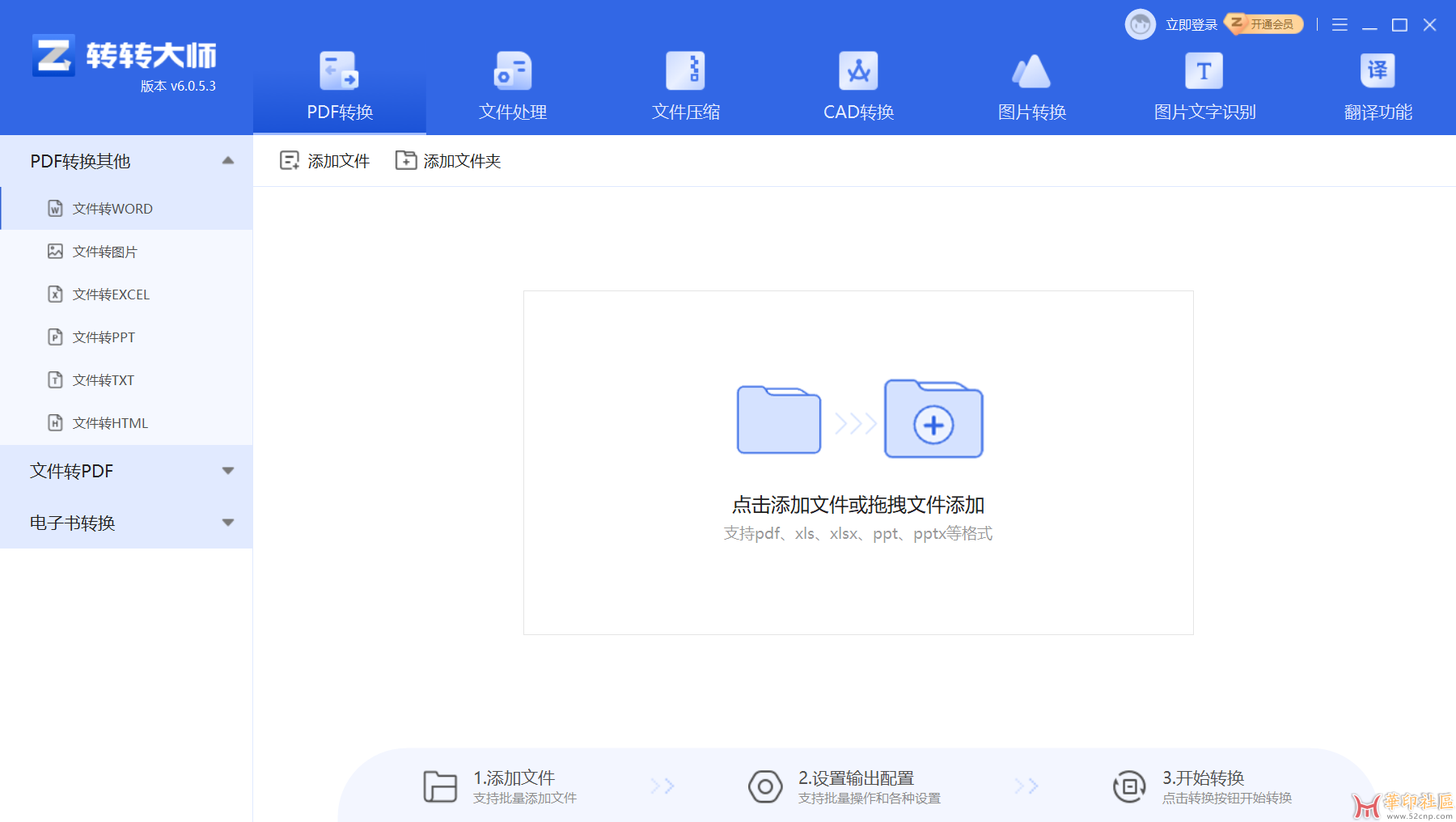Click the 支持pdf、xls、xlsx format hint text
The image size is (1456, 822).
click(x=858, y=533)
